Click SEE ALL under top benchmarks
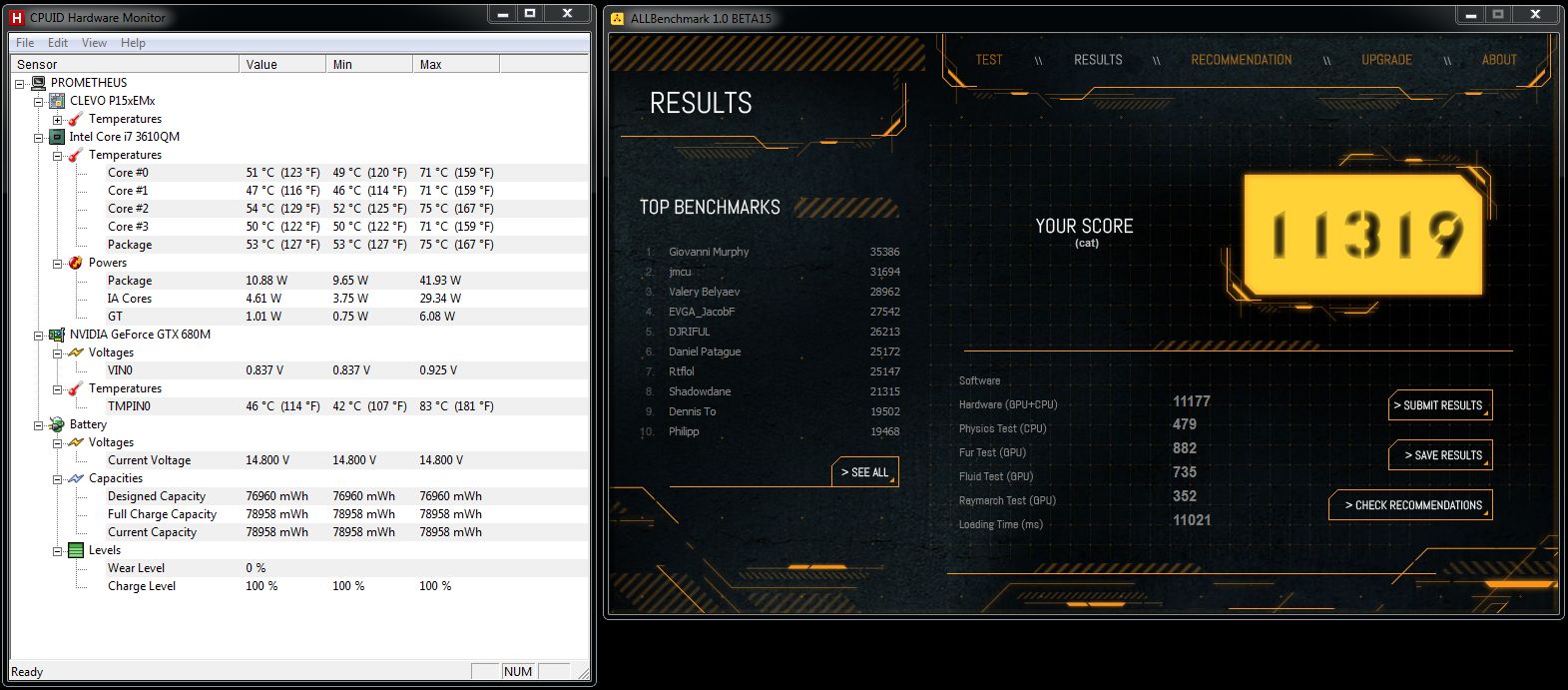This screenshot has height=690, width=1568. pyautogui.click(x=865, y=472)
